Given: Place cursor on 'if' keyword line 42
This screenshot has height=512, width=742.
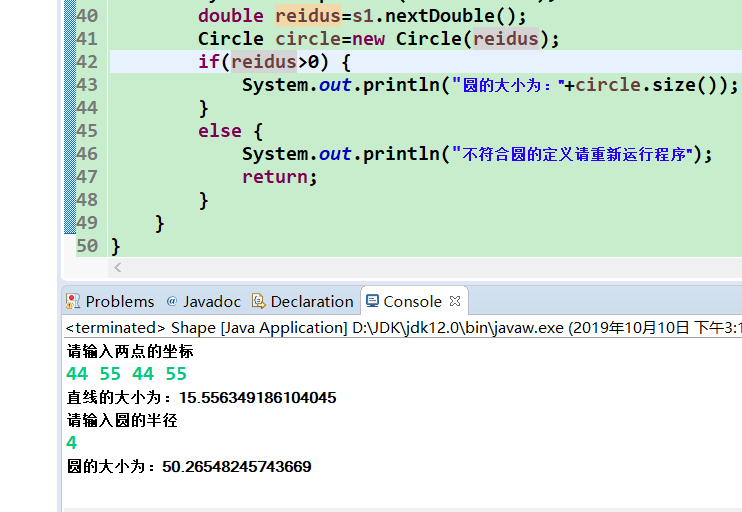Looking at the screenshot, I should click(x=209, y=62).
